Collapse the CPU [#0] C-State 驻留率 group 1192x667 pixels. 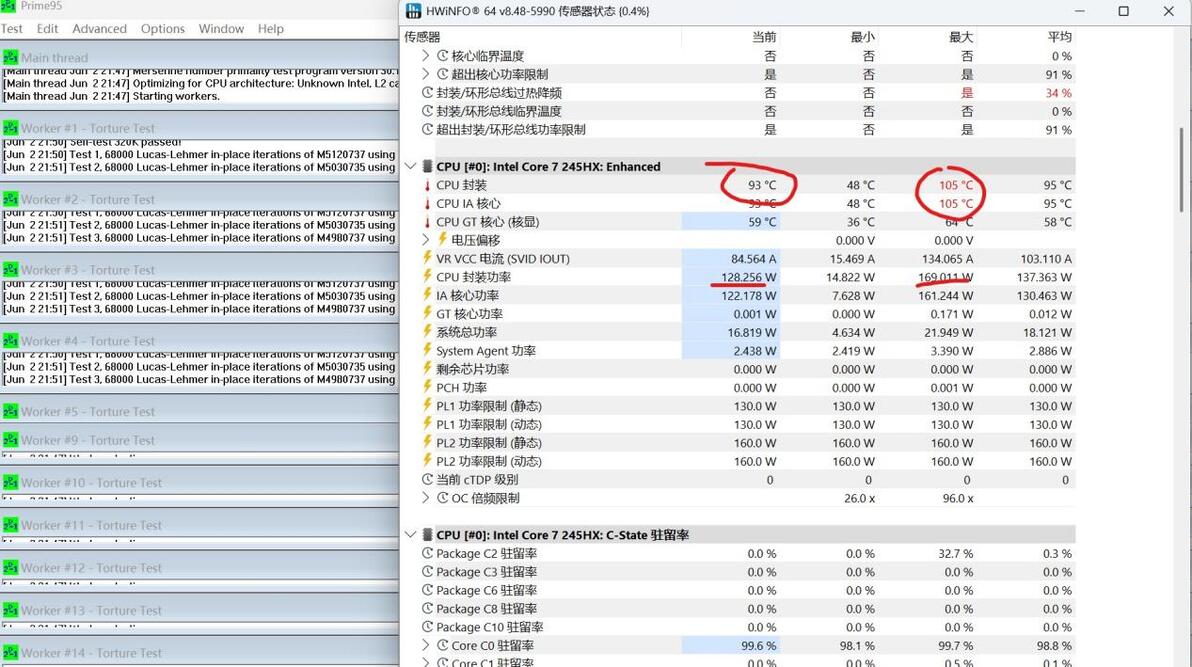click(411, 535)
